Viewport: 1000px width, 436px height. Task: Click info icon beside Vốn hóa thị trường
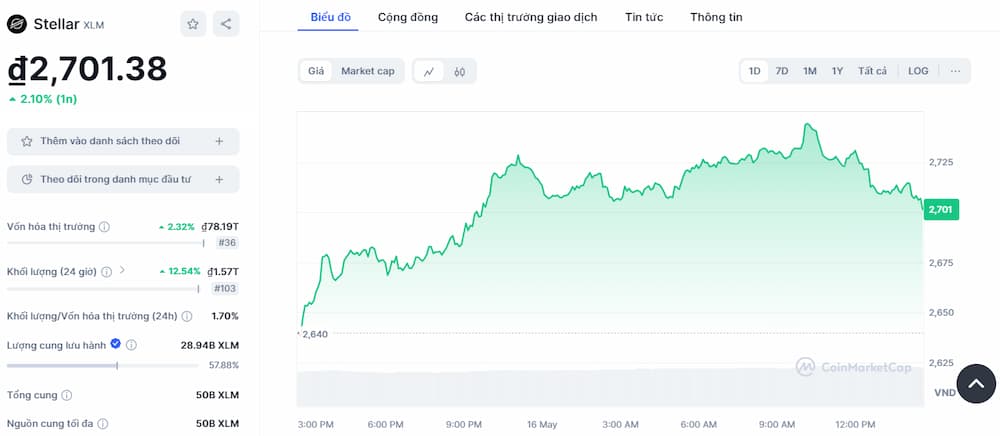pos(105,227)
